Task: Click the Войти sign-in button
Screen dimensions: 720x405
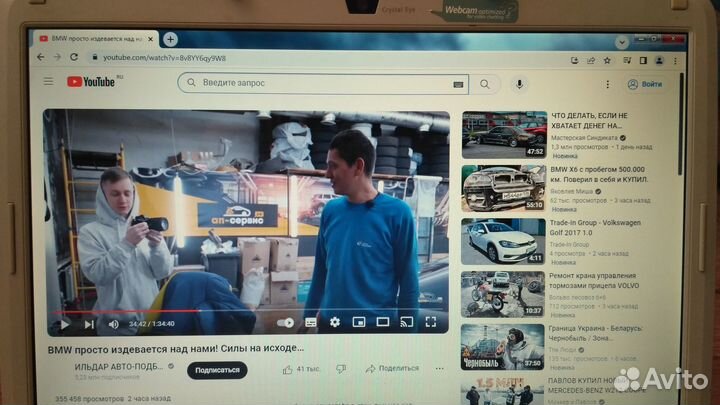Action: 645,84
